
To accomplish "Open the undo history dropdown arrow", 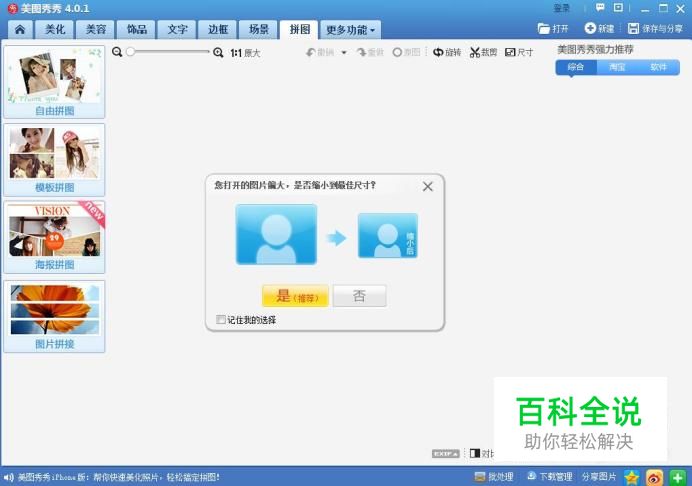I will coord(344,53).
